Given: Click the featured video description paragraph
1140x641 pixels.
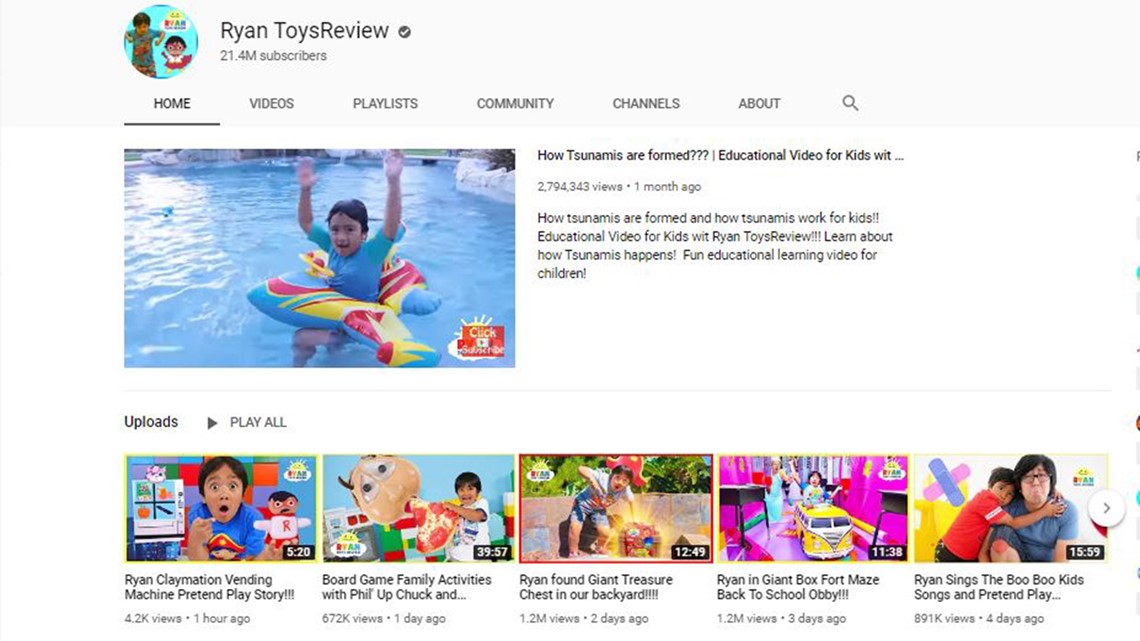Looking at the screenshot, I should (715, 246).
